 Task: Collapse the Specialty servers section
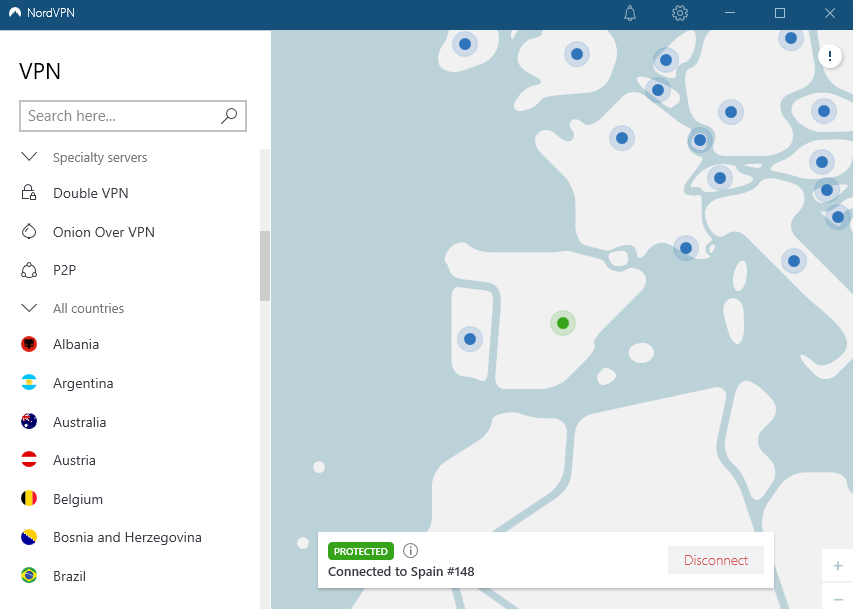(29, 157)
